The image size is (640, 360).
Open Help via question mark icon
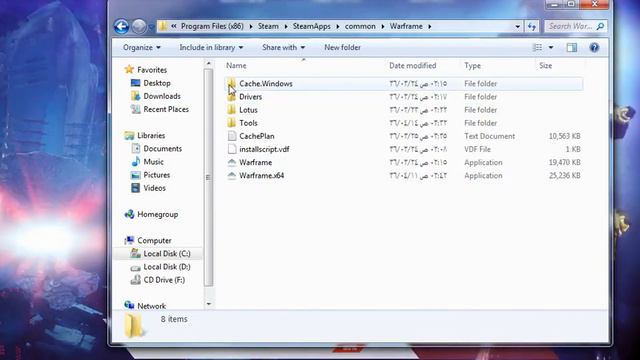(x=594, y=47)
